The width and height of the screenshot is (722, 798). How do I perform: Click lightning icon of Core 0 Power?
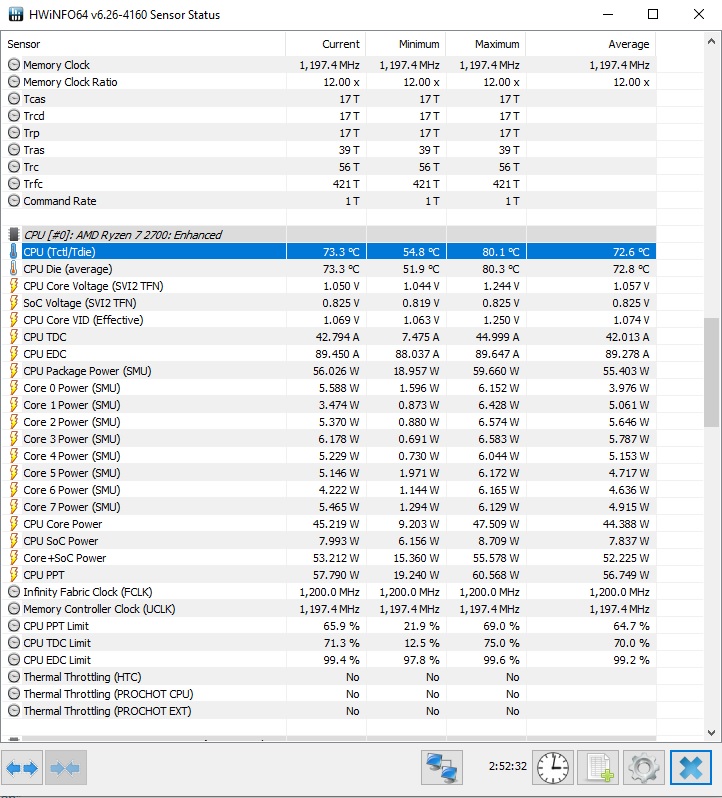(x=14, y=388)
